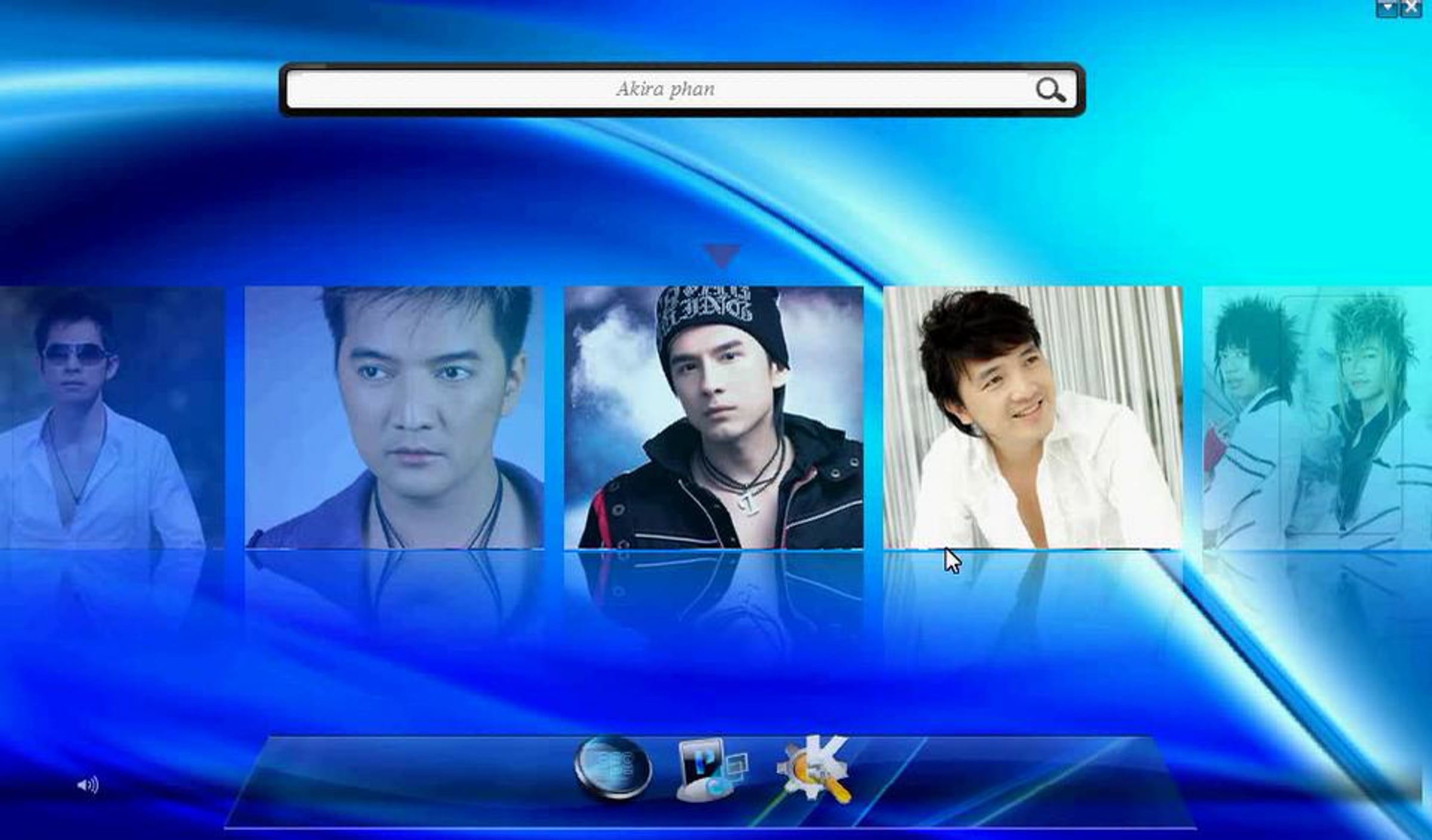Click the Akira phan placeholder text
This screenshot has width=1432, height=840.
click(665, 89)
